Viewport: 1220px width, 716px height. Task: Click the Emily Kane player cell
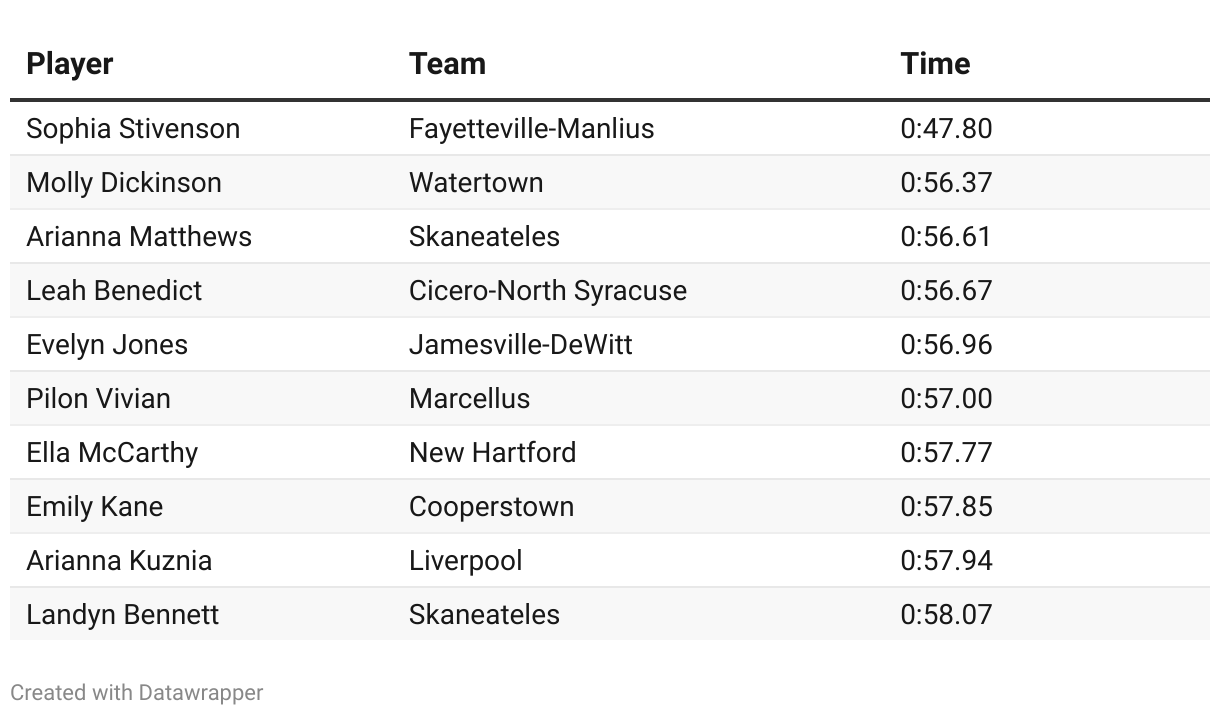click(x=95, y=507)
